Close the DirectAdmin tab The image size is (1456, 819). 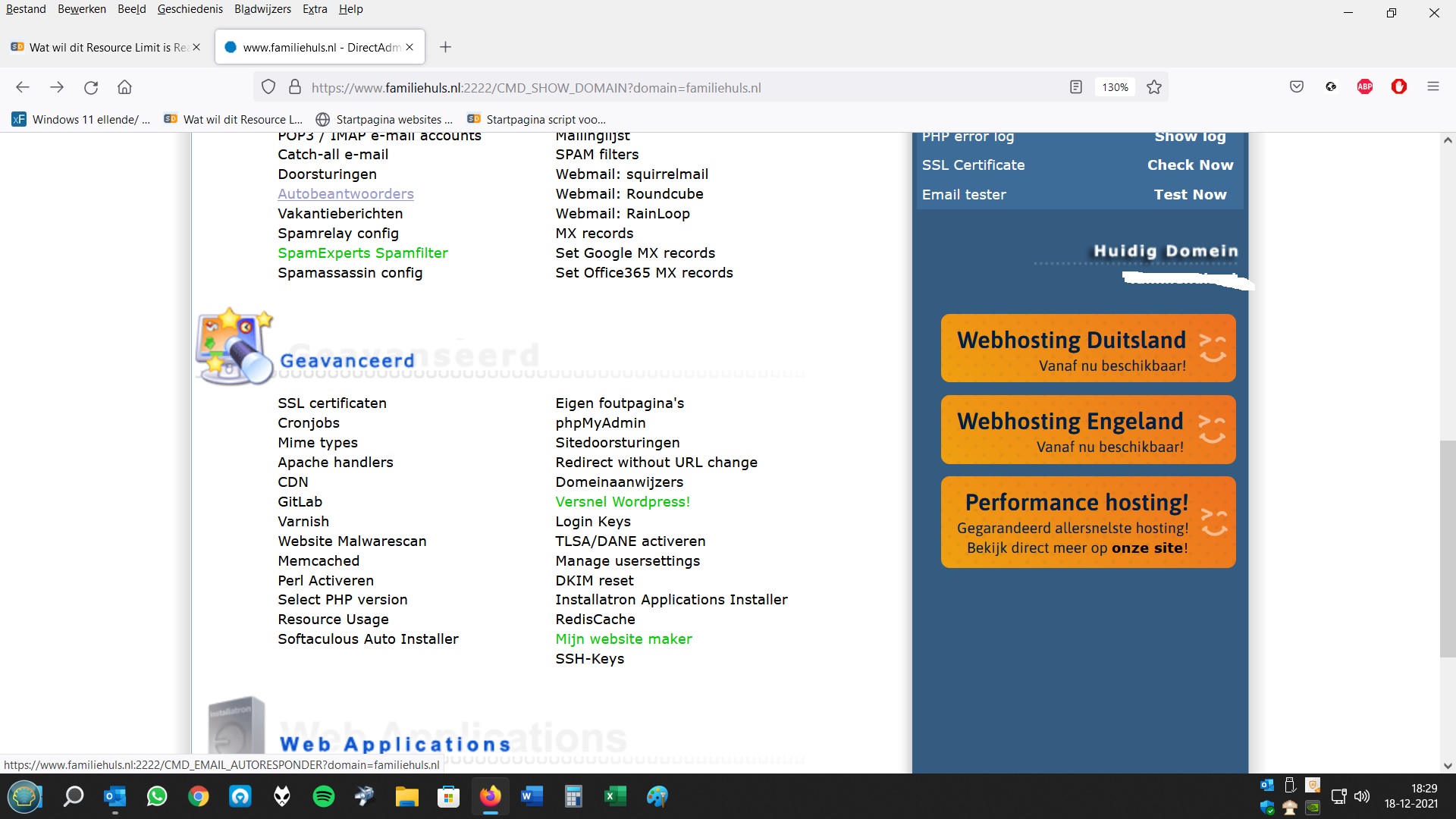(x=409, y=47)
